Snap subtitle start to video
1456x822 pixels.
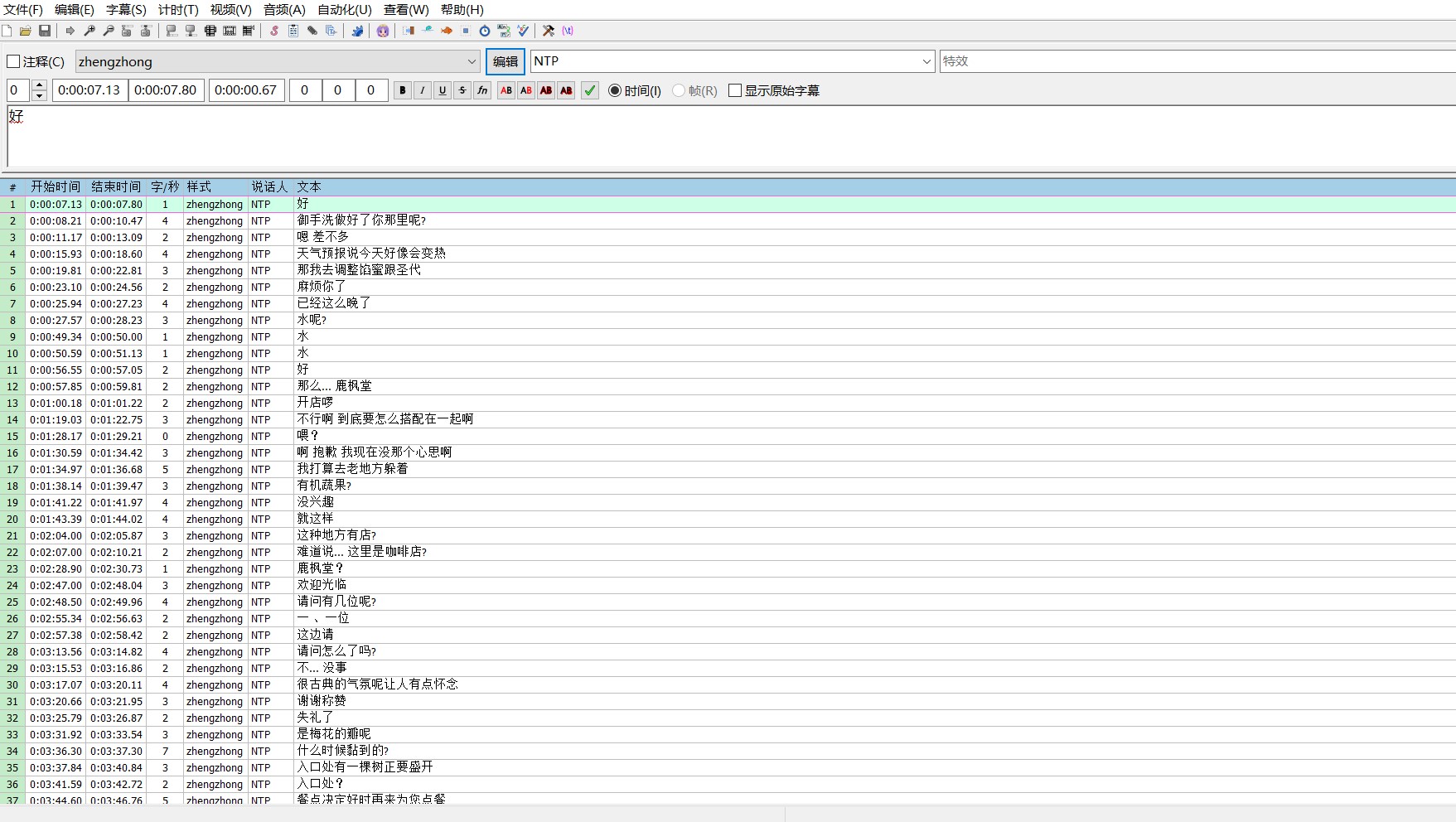tap(172, 31)
